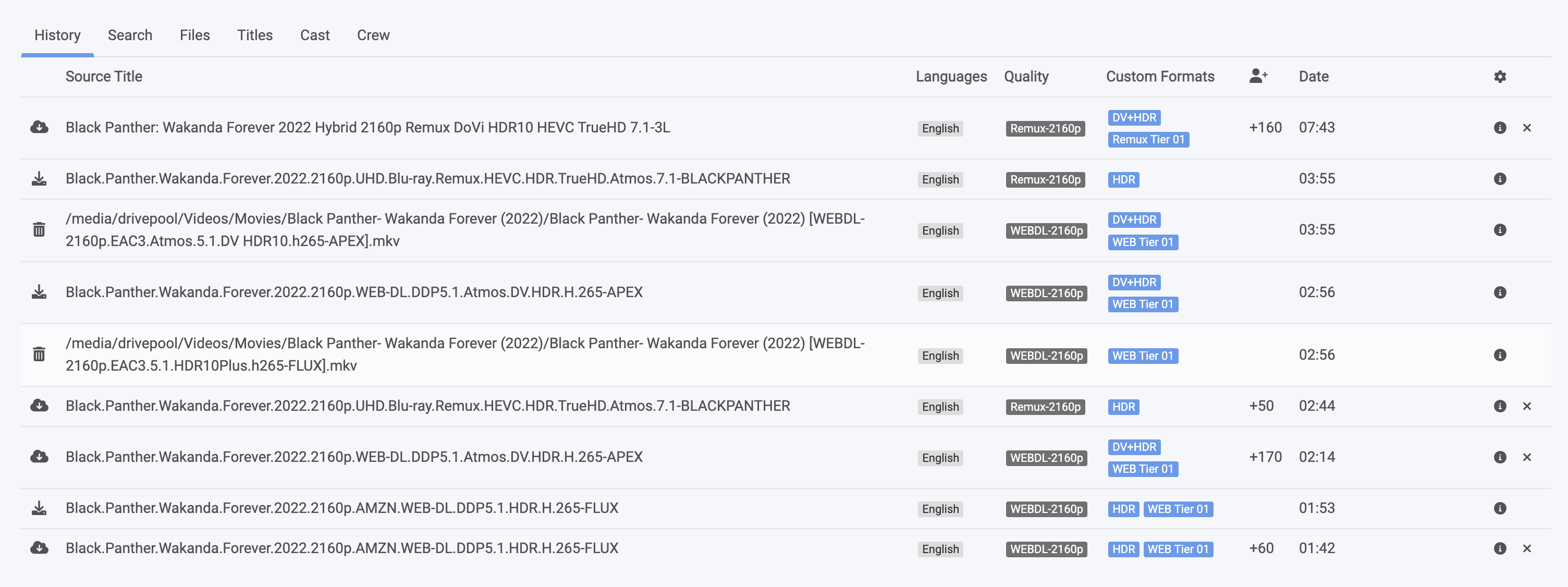Image resolution: width=1568 pixels, height=587 pixels.
Task: Mark the +170 APEX grab as failed
Action: [x=1528, y=457]
